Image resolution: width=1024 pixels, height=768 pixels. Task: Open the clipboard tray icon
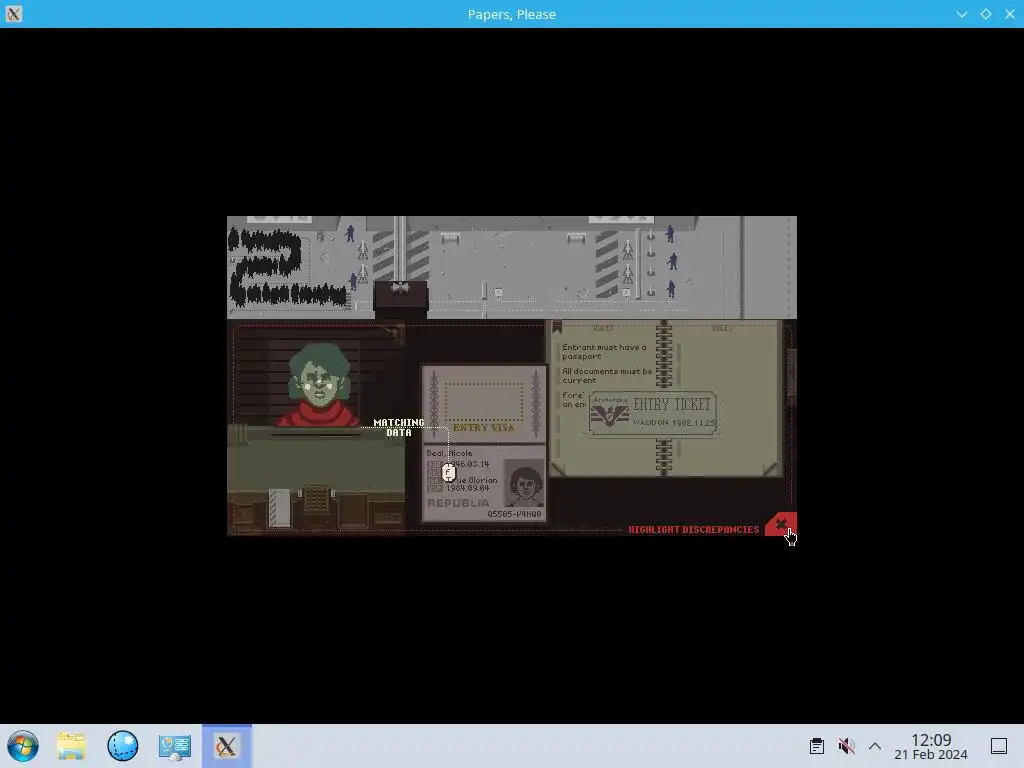[816, 746]
